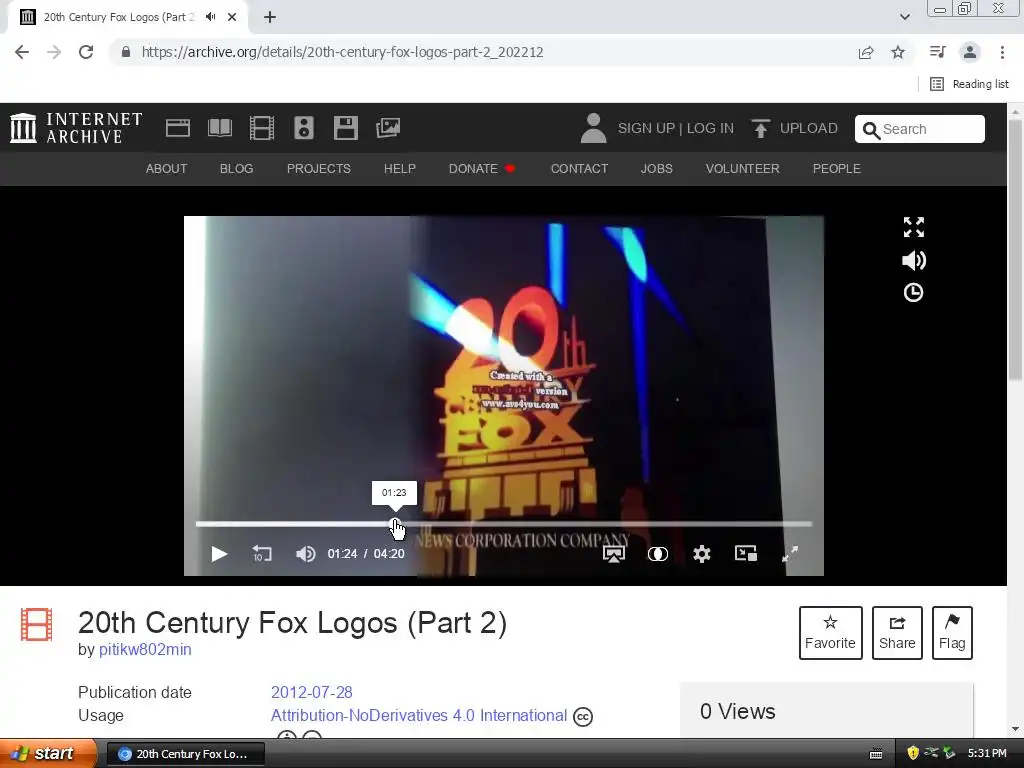This screenshot has height=768, width=1024.
Task: Close the 20th Century Fox Logos tab
Action: click(232, 17)
